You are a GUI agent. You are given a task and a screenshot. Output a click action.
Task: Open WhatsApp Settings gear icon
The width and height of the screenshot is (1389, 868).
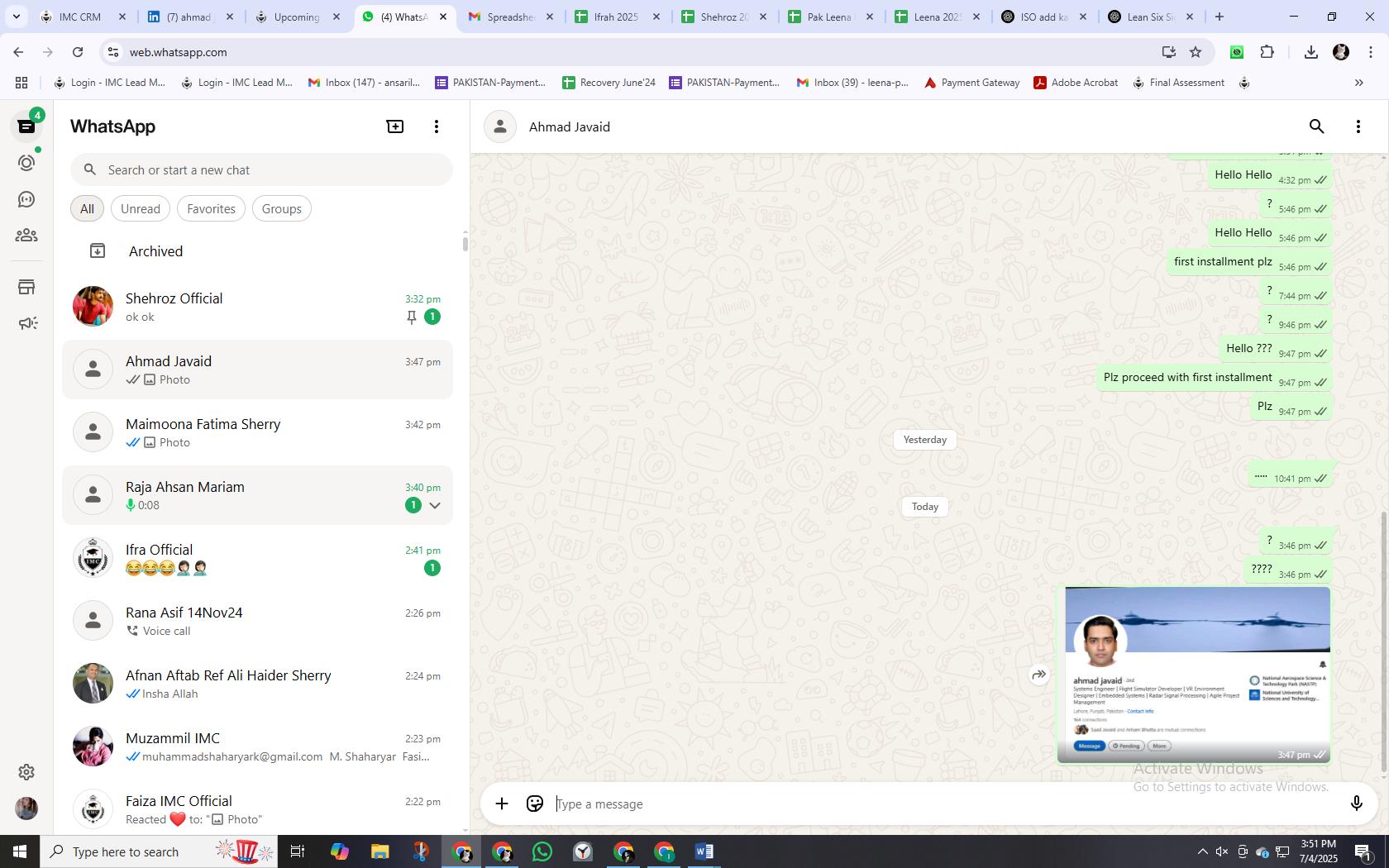[x=26, y=771]
